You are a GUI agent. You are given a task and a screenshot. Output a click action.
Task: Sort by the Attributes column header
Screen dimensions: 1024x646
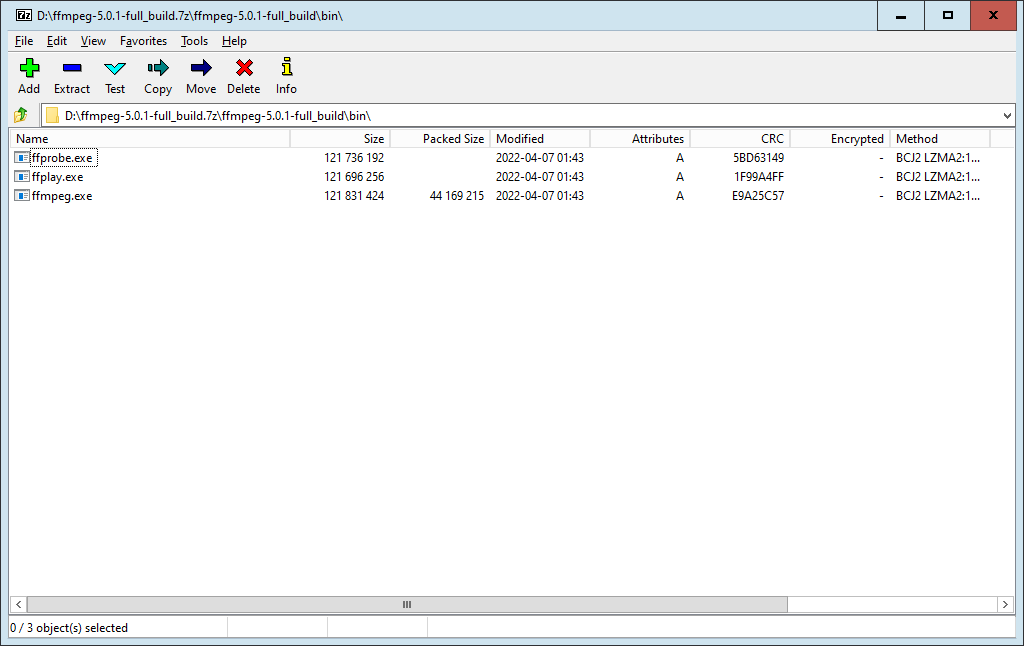(x=640, y=138)
